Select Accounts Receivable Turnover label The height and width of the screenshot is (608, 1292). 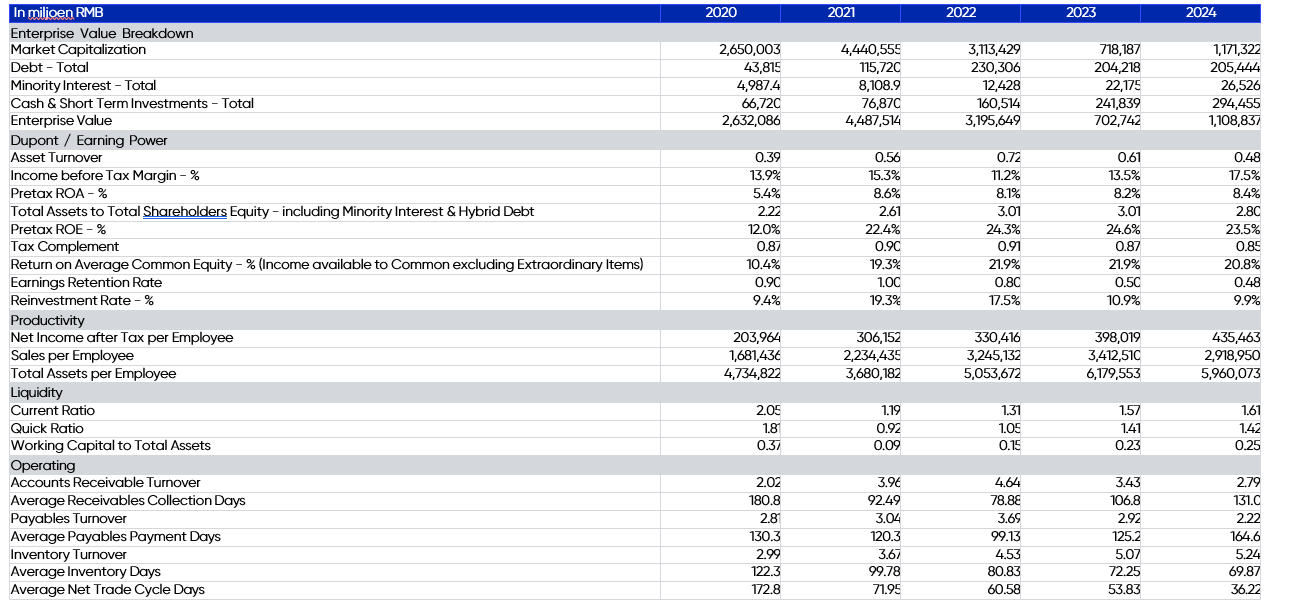coord(106,483)
